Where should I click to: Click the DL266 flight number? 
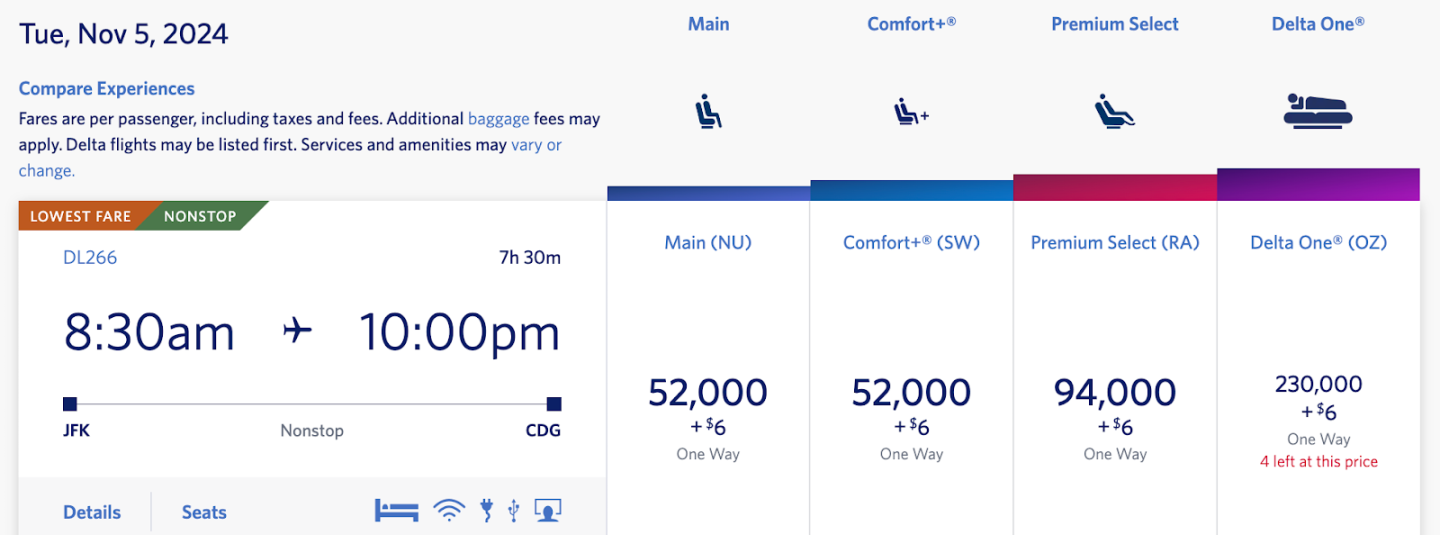click(x=90, y=257)
